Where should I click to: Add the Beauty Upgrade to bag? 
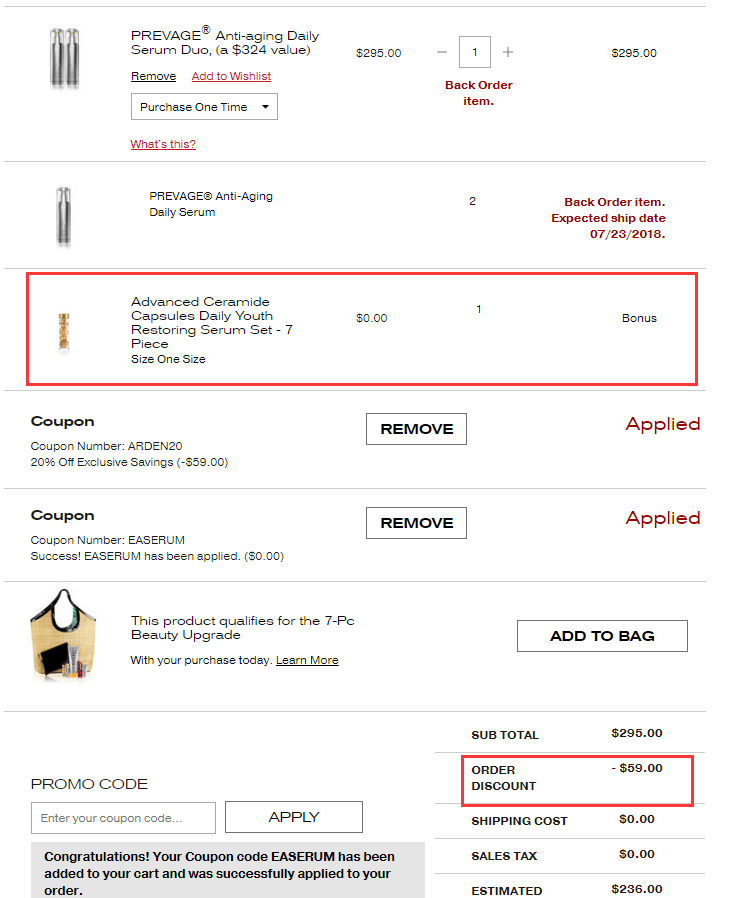[x=602, y=636]
